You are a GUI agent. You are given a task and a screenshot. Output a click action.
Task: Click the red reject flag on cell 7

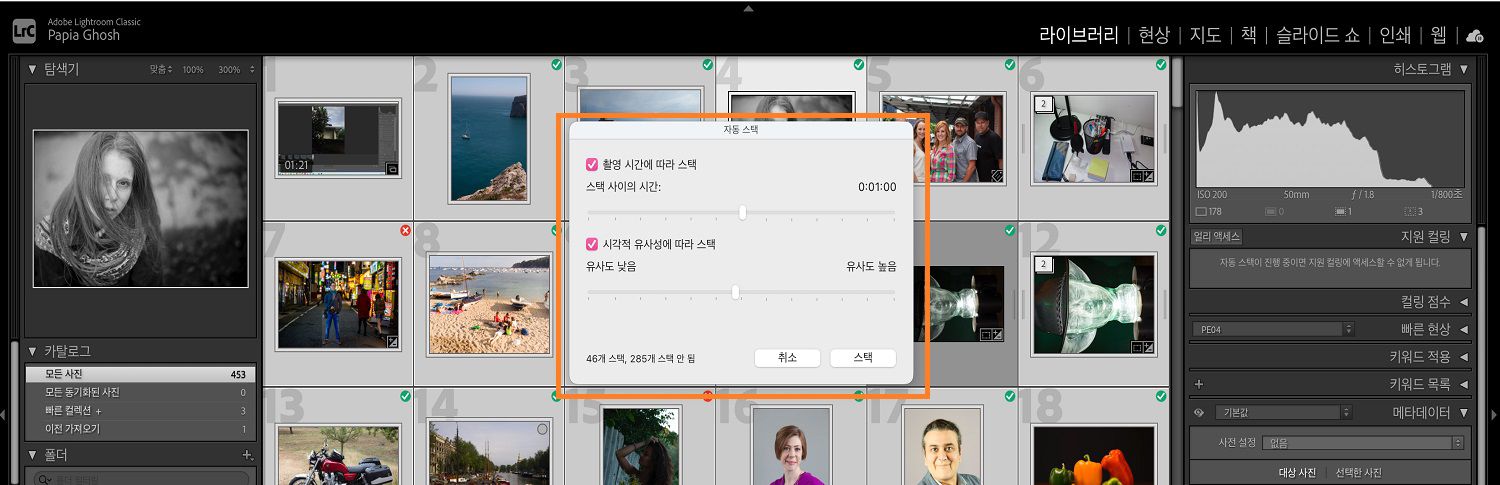[405, 230]
